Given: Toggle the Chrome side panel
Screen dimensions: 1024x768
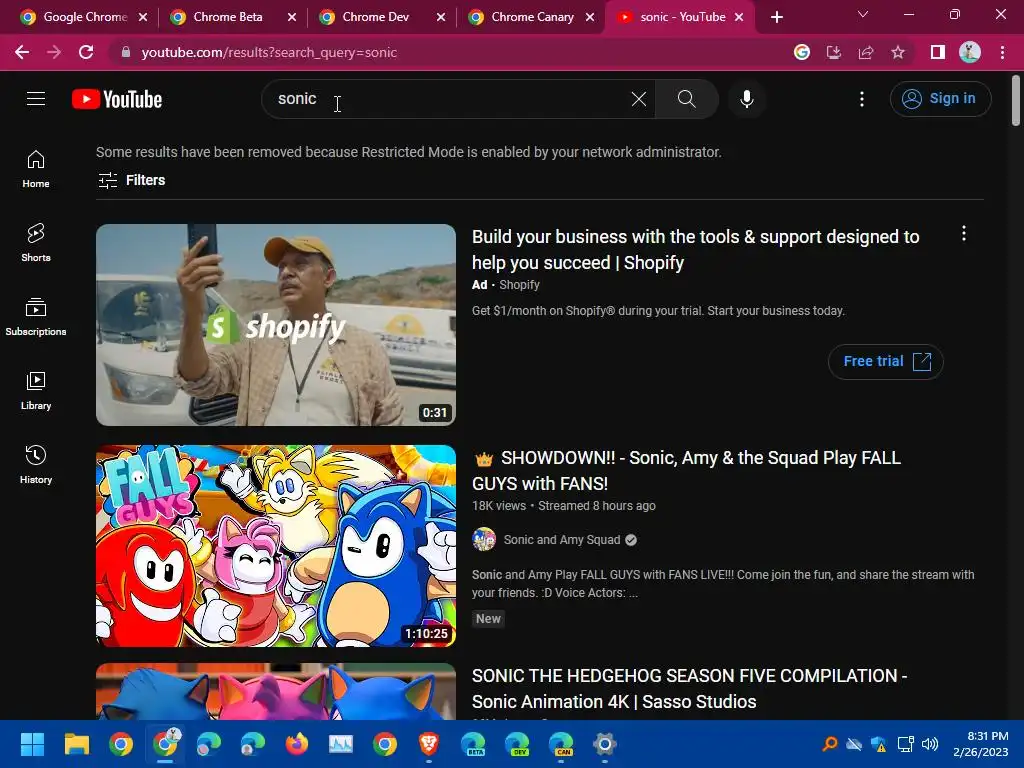Looking at the screenshot, I should click(x=938, y=52).
